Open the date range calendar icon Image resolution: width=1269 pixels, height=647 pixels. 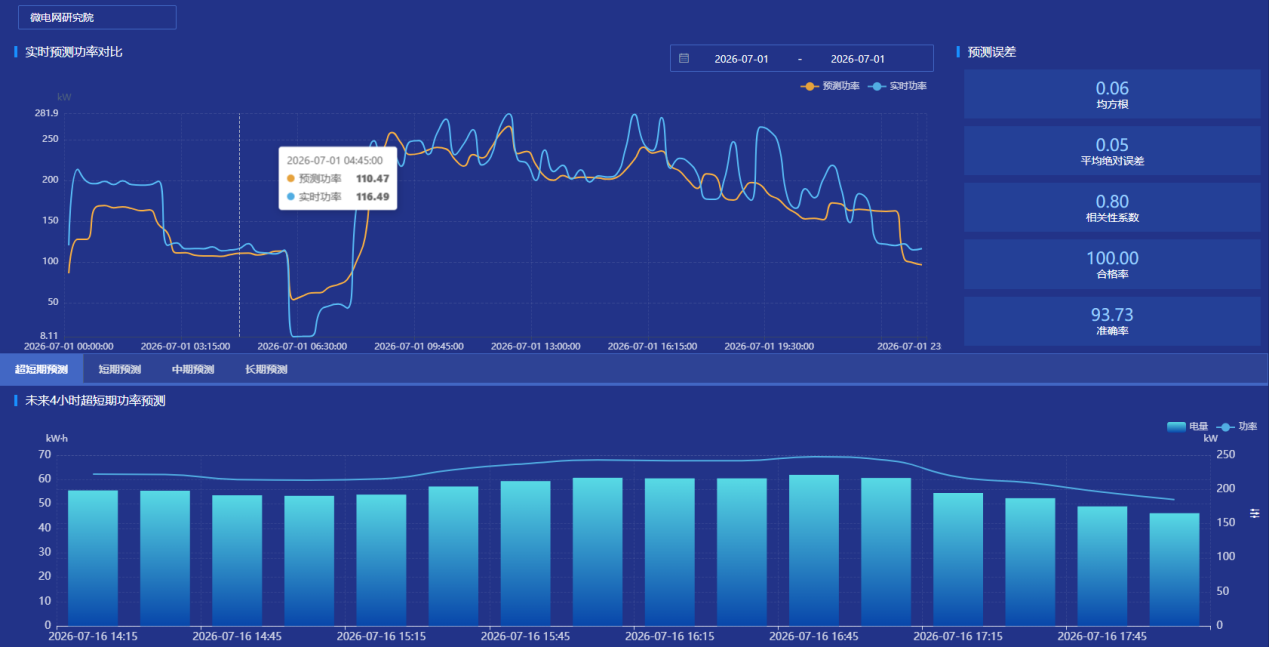[684, 58]
